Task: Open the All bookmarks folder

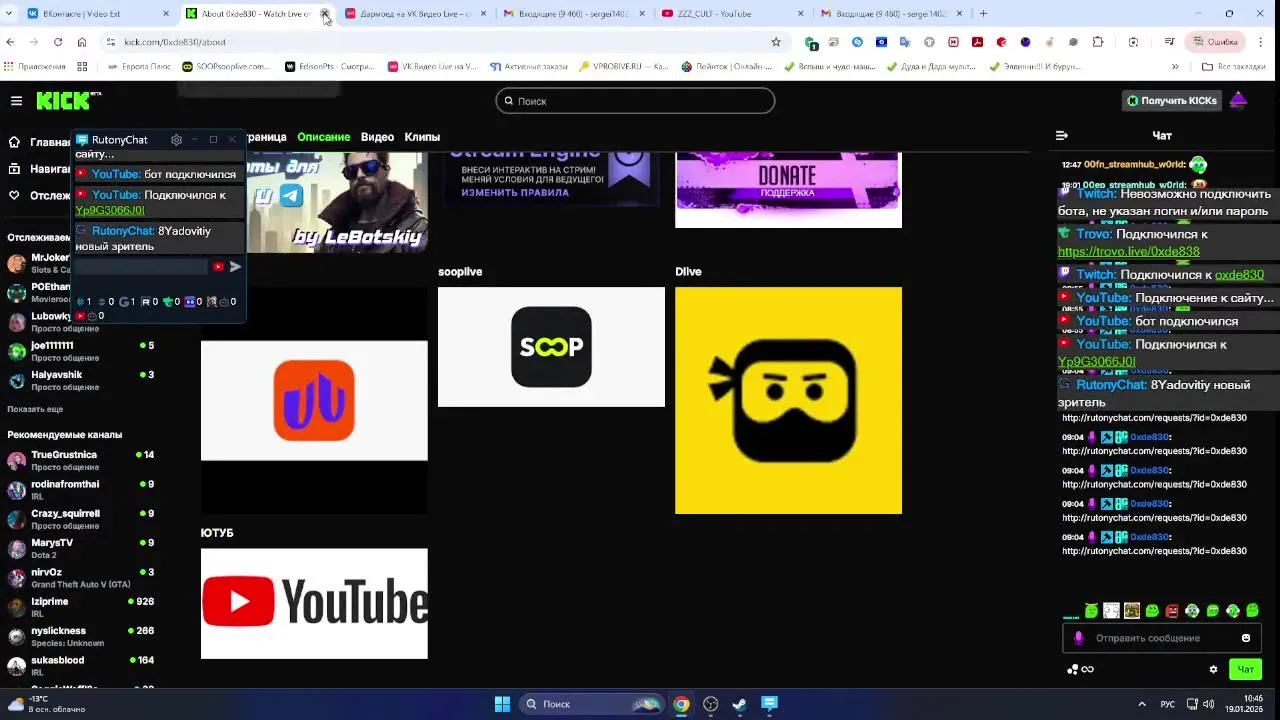Action: click(1233, 67)
